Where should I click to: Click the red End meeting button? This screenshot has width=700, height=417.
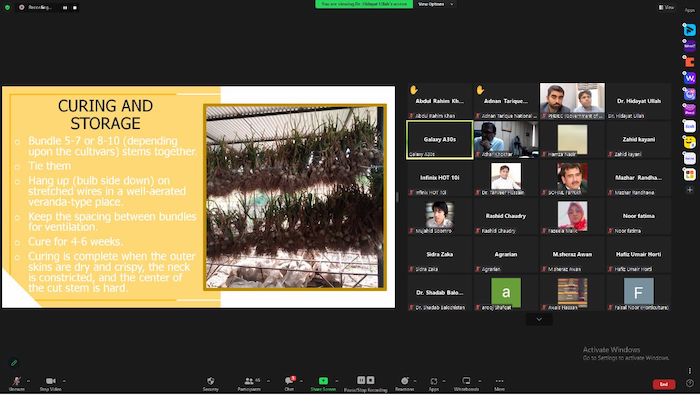[662, 384]
